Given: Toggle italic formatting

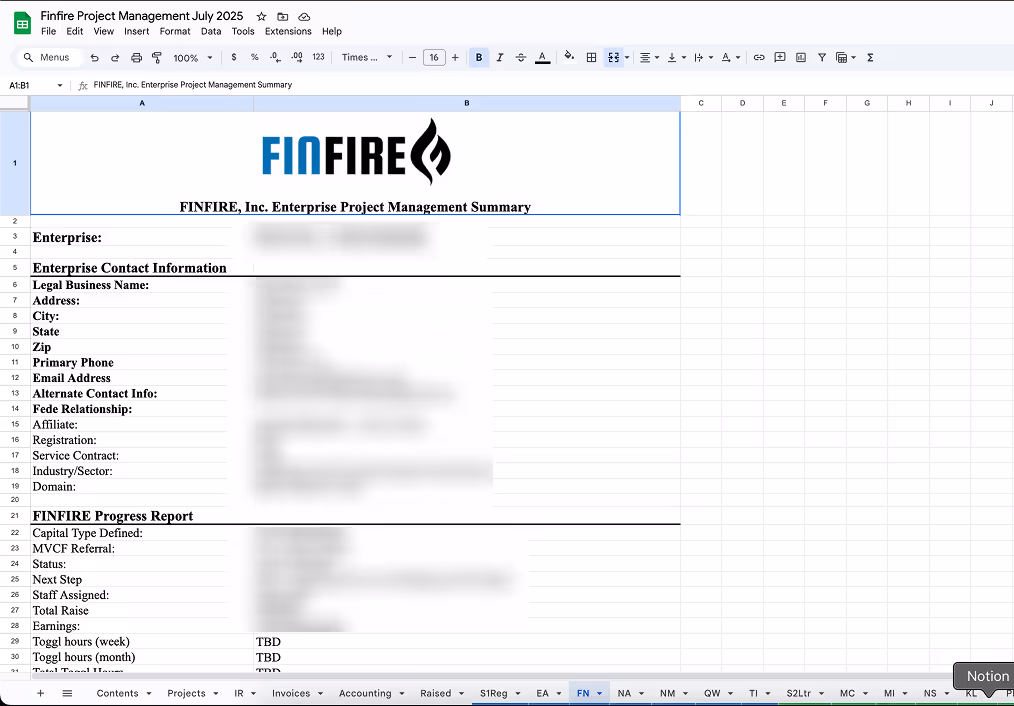Looking at the screenshot, I should click(x=499, y=58).
